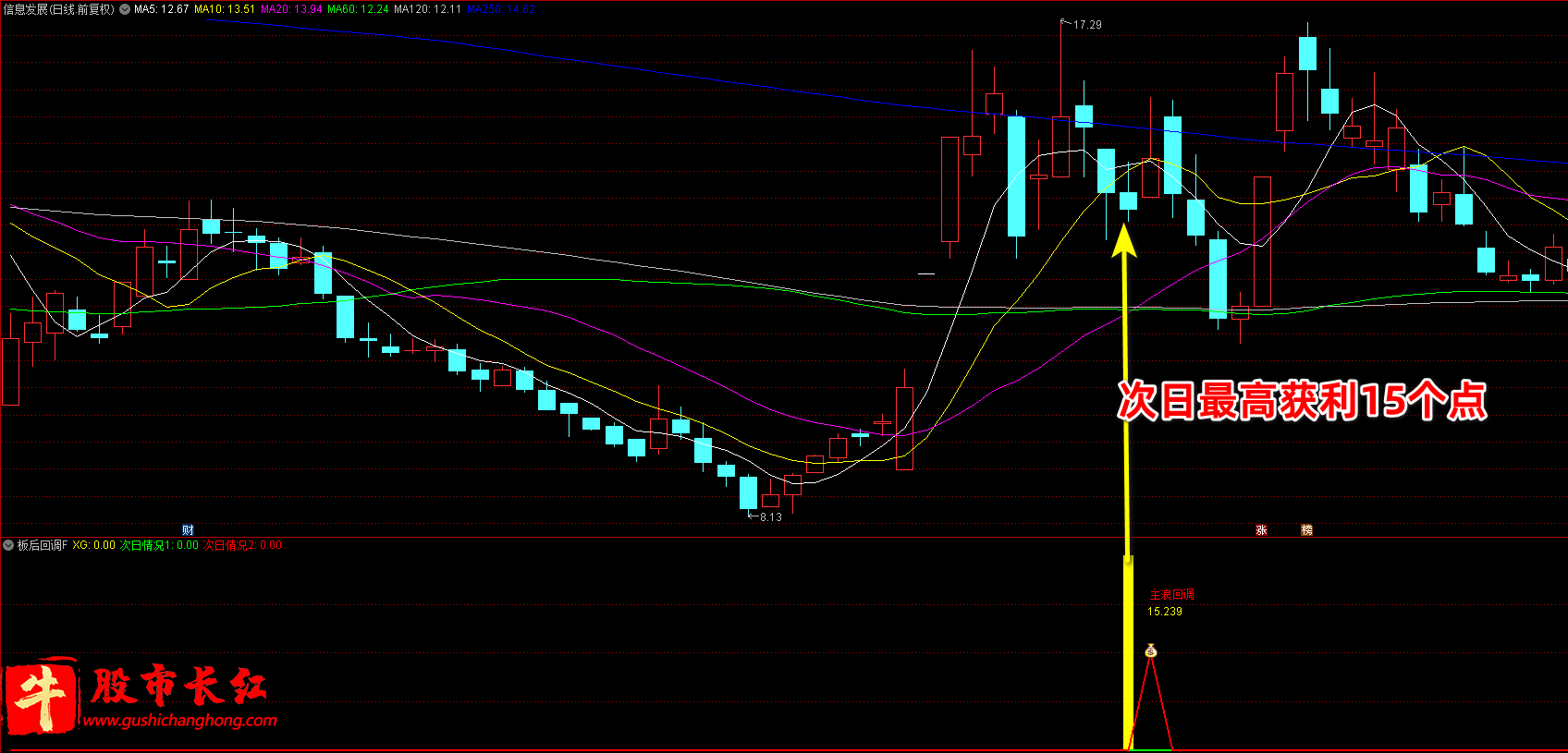Click the 15.239 signal value
The height and width of the screenshot is (753, 1568).
tap(1165, 612)
